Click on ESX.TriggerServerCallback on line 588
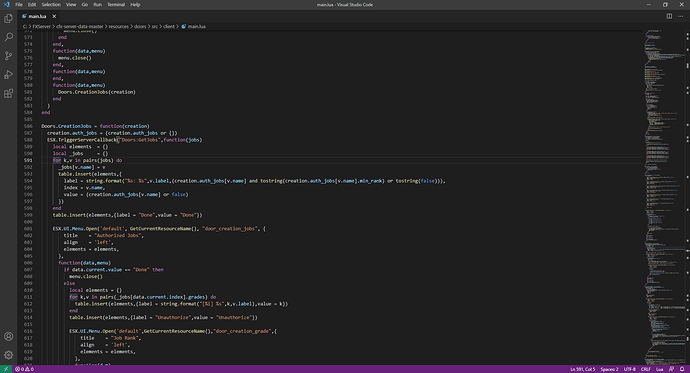The height and width of the screenshot is (373, 690). 82,140
